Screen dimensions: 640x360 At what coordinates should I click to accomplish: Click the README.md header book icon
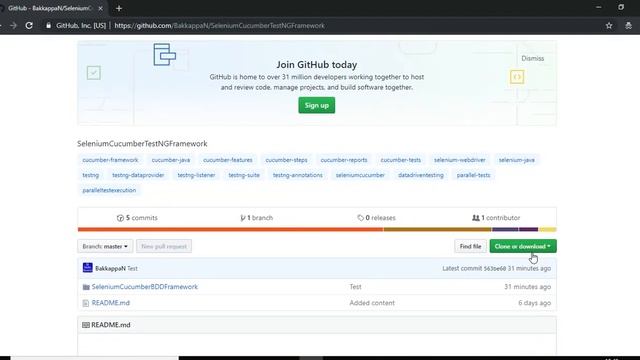(x=86, y=325)
